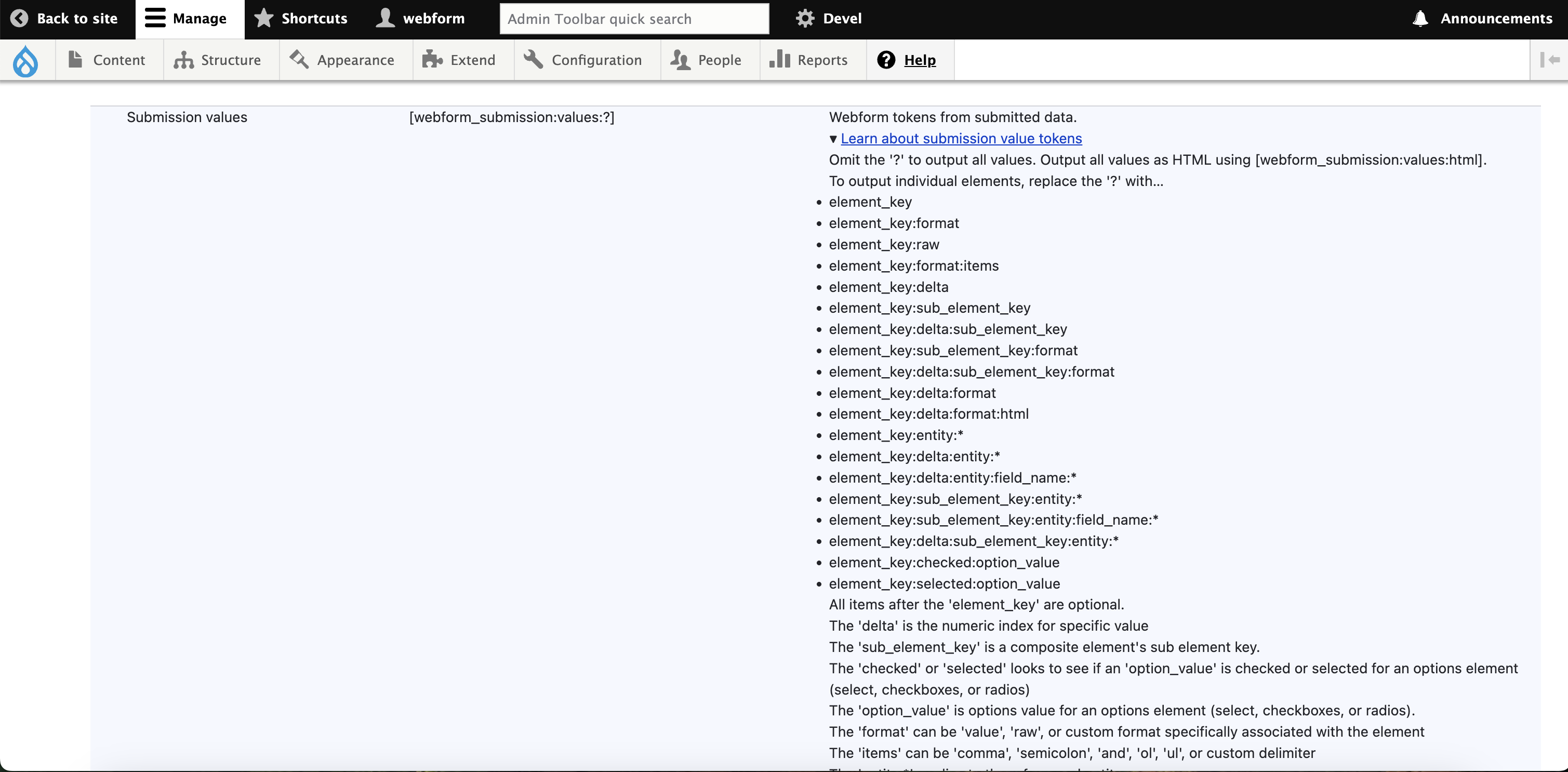Click the Admin Toolbar quick search field
The width and height of the screenshot is (1568, 772).
pyautogui.click(x=634, y=19)
